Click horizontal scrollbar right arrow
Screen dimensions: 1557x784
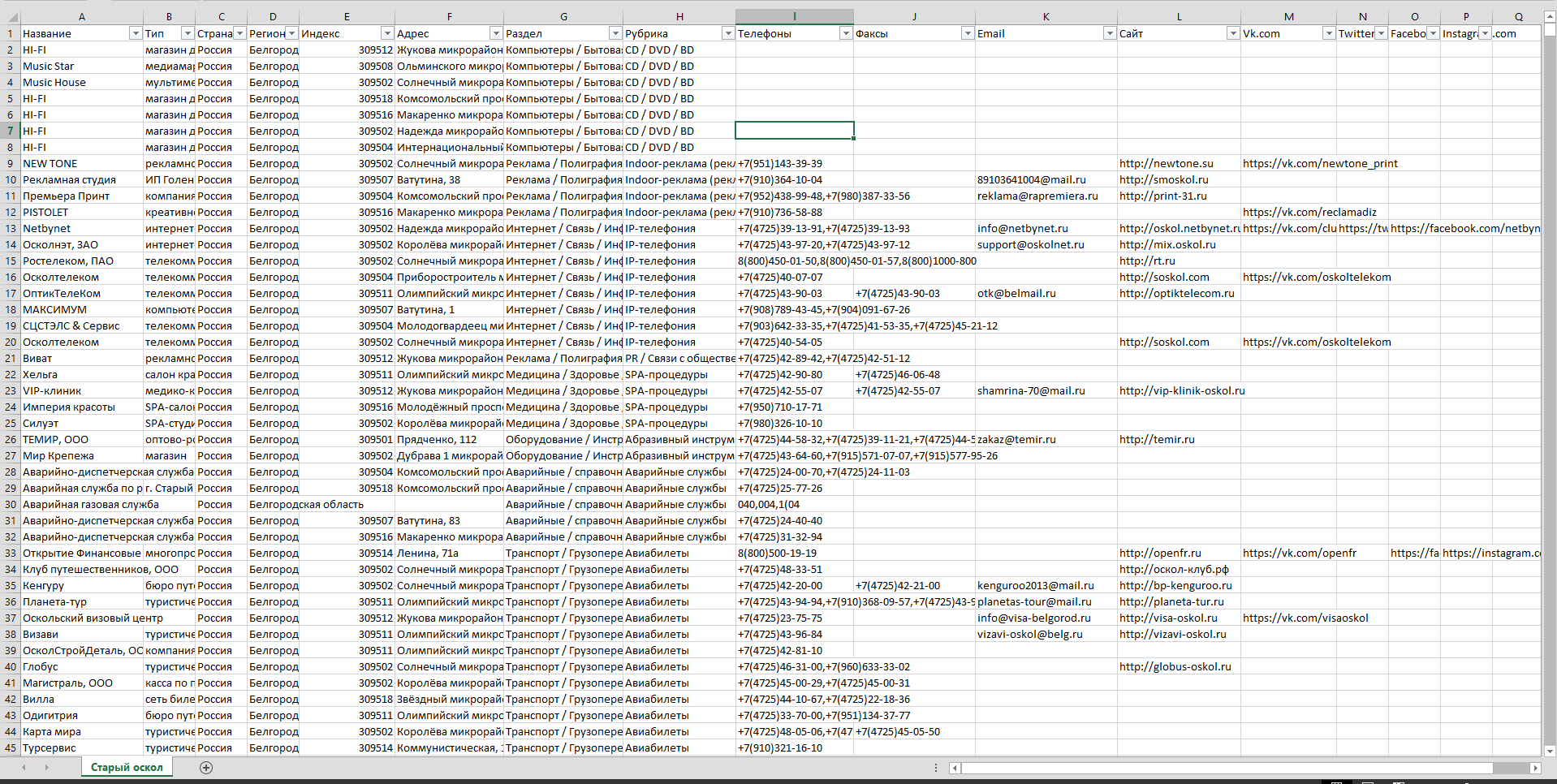(x=1534, y=768)
